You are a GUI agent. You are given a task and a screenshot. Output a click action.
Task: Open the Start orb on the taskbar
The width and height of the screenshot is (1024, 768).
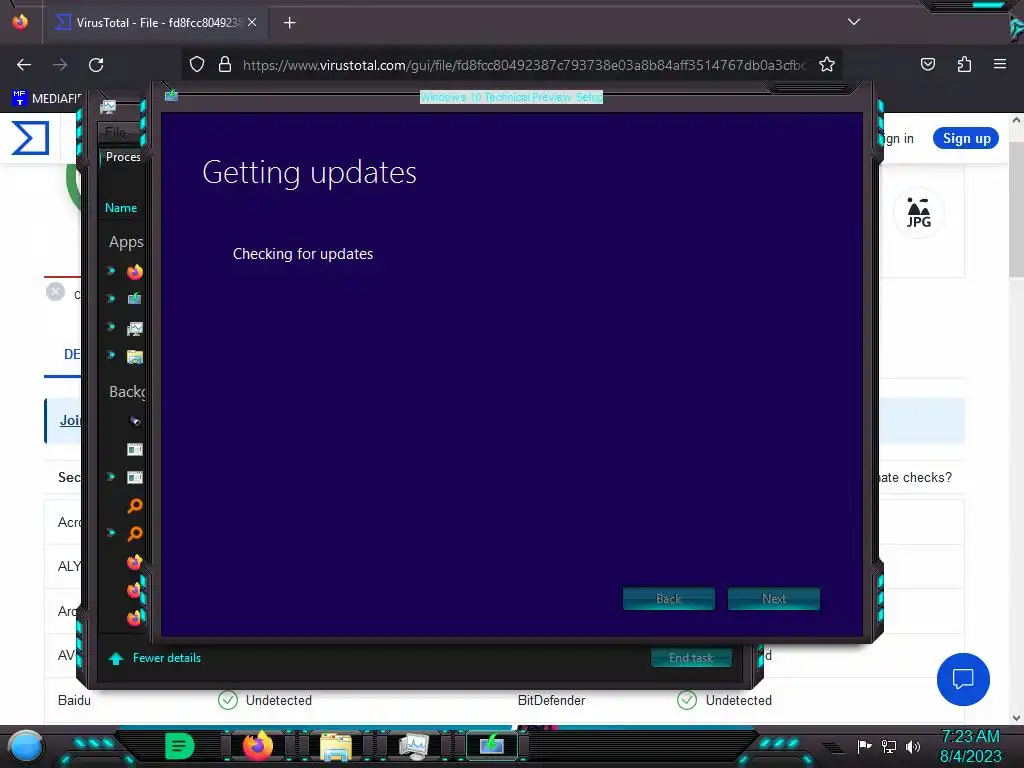(26, 746)
